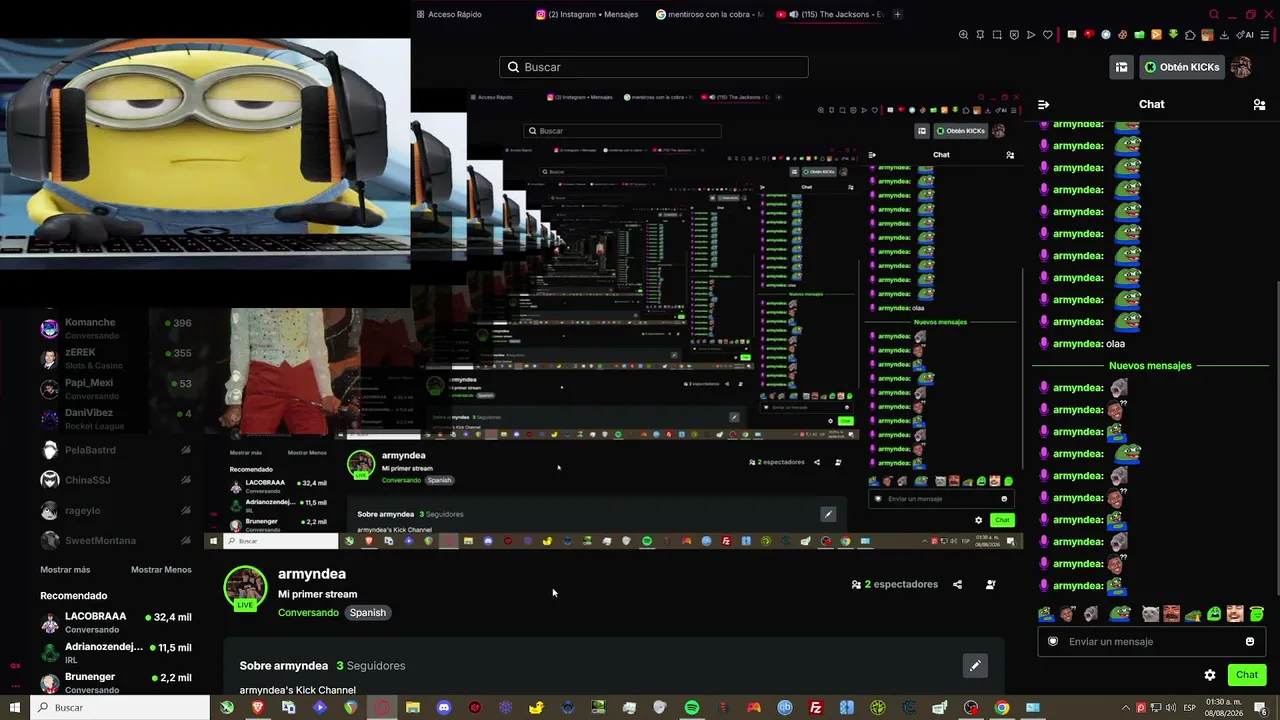The height and width of the screenshot is (720, 1280).
Task: Edit the Sobre armyndea section with pencil
Action: coord(975,666)
